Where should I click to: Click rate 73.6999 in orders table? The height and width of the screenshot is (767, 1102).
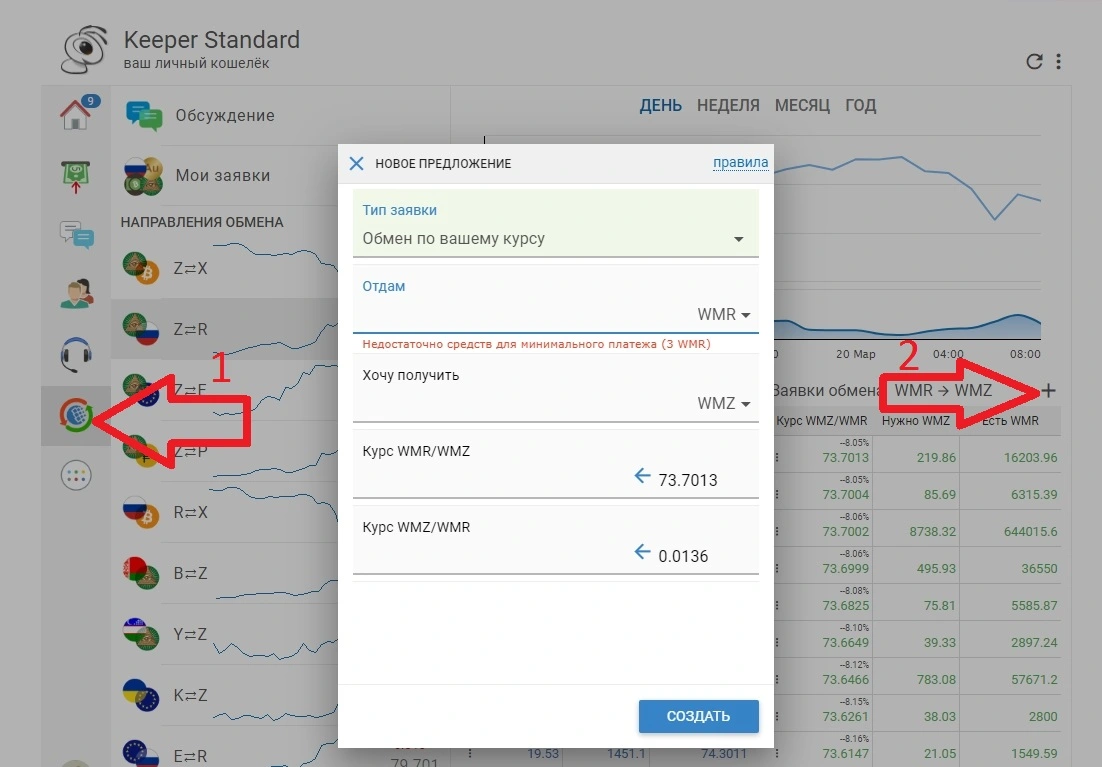845,569
